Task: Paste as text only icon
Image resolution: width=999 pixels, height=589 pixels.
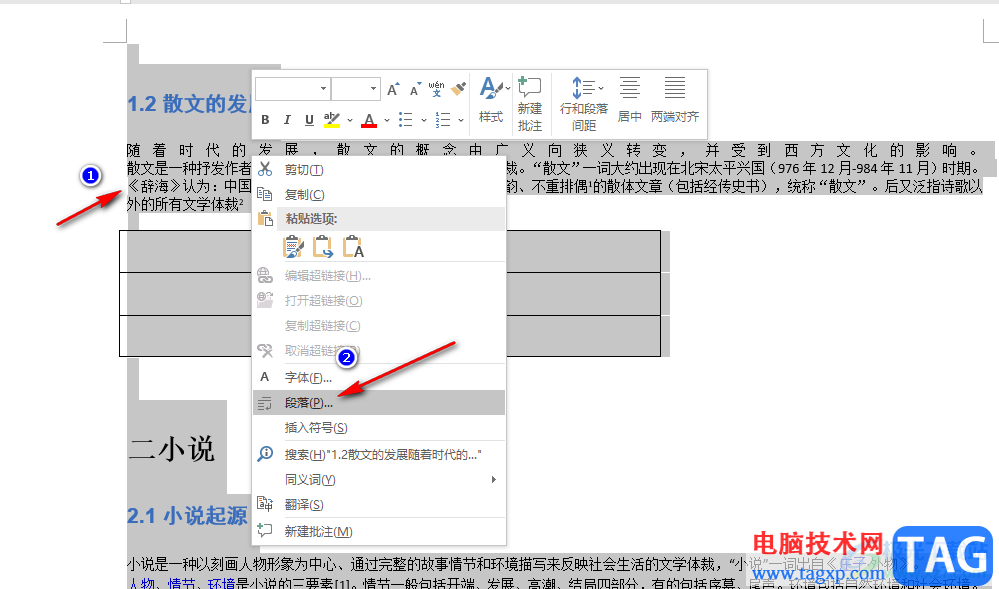Action: pyautogui.click(x=353, y=246)
